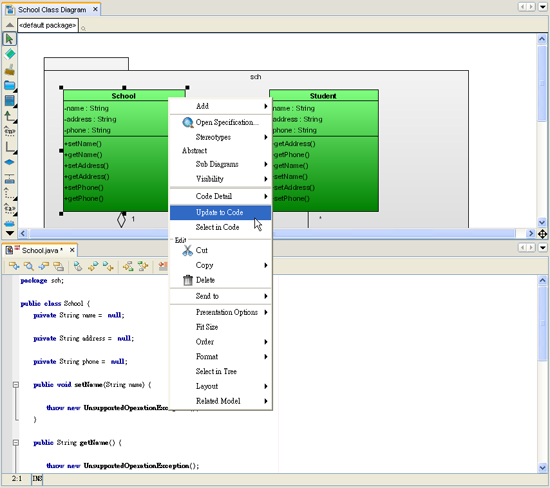Viewport: 550px width, 488px height.
Task: Close the School Class Diagram tab
Action: (95, 9)
